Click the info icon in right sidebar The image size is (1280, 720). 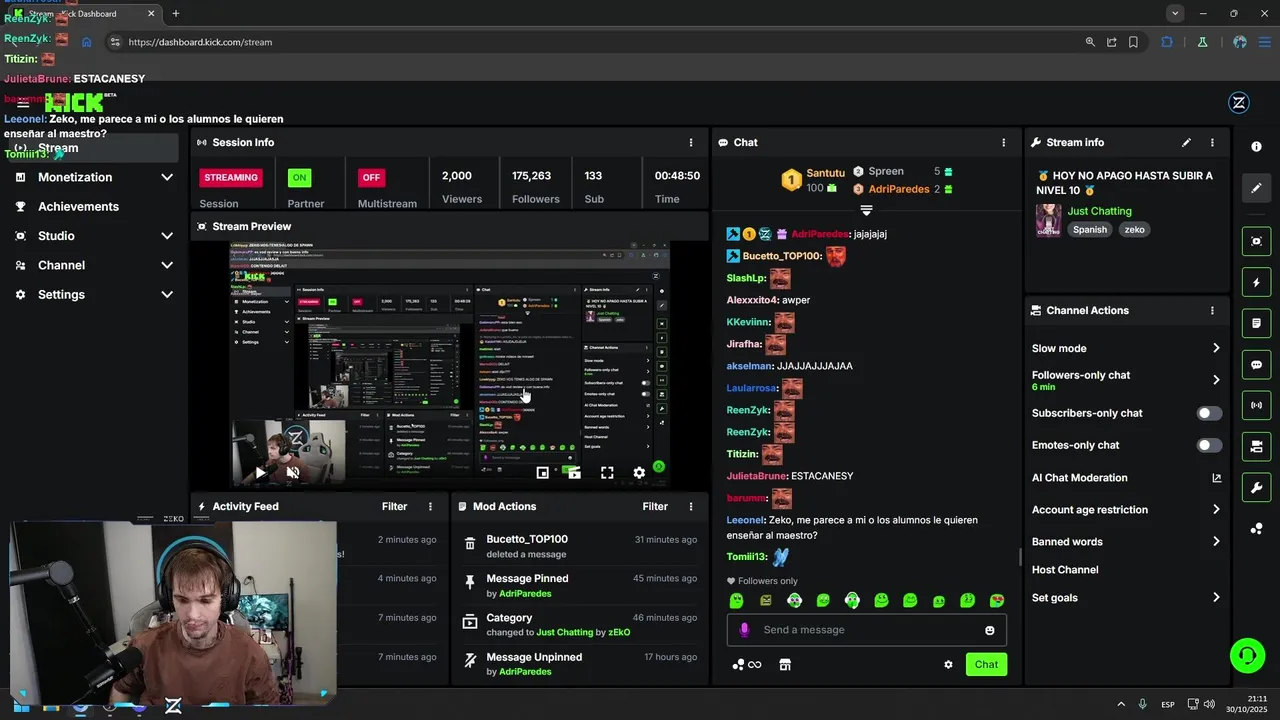[x=1257, y=146]
